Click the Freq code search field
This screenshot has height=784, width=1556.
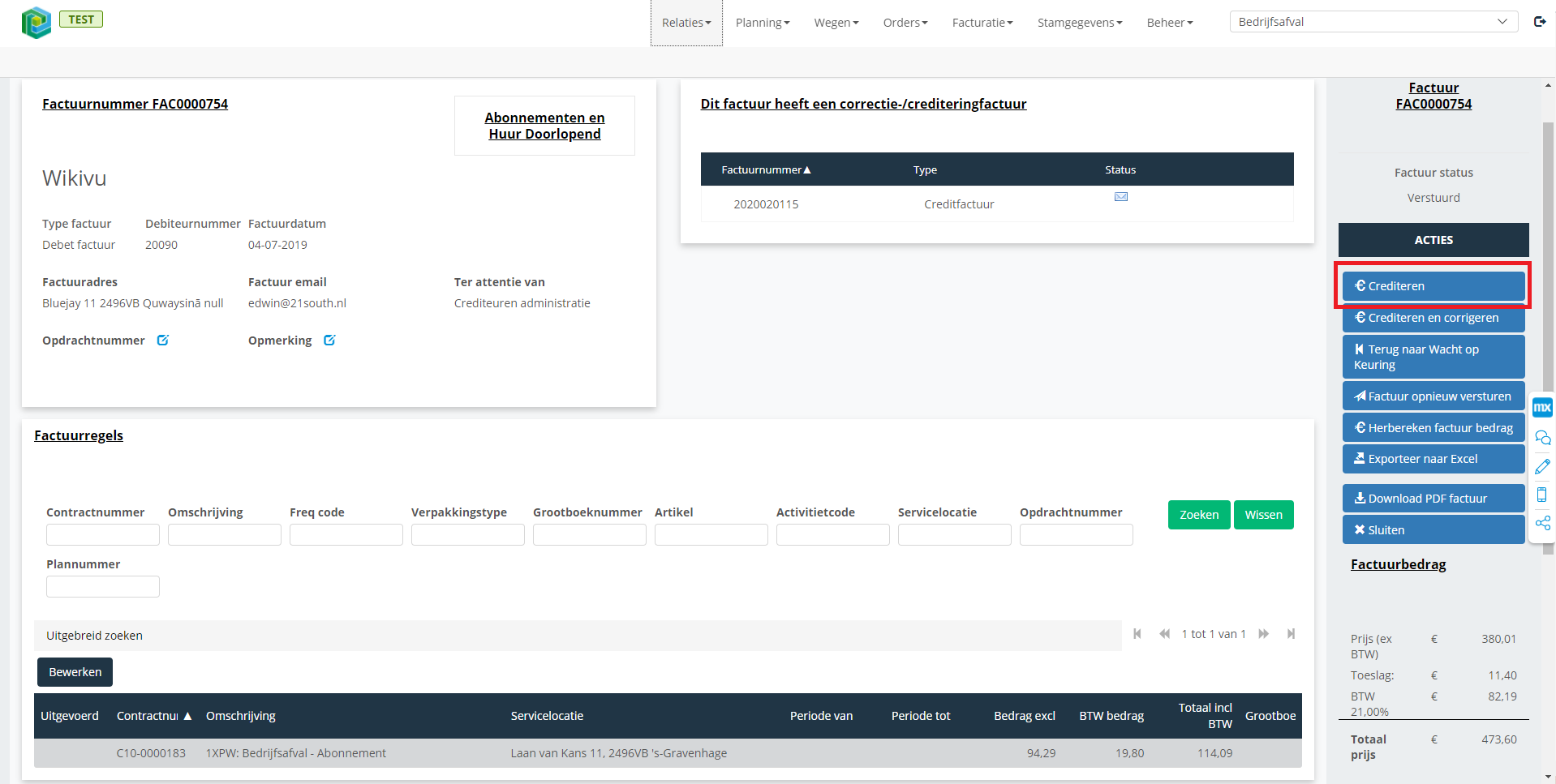pos(346,534)
